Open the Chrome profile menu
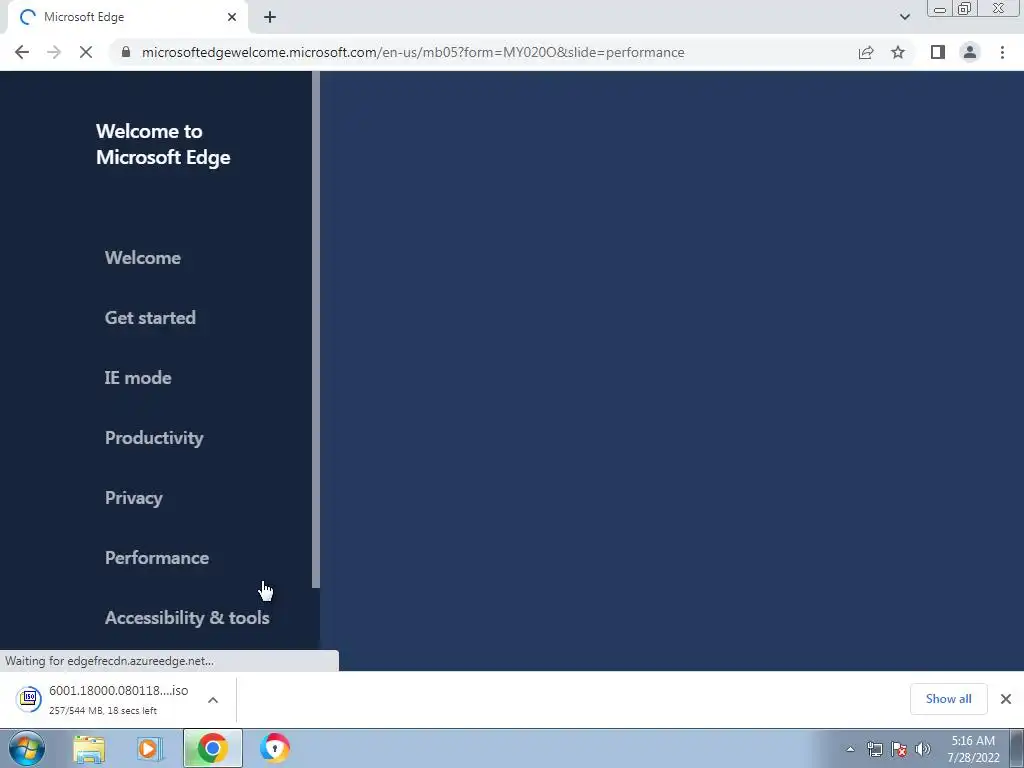The height and width of the screenshot is (768, 1024). (x=970, y=52)
